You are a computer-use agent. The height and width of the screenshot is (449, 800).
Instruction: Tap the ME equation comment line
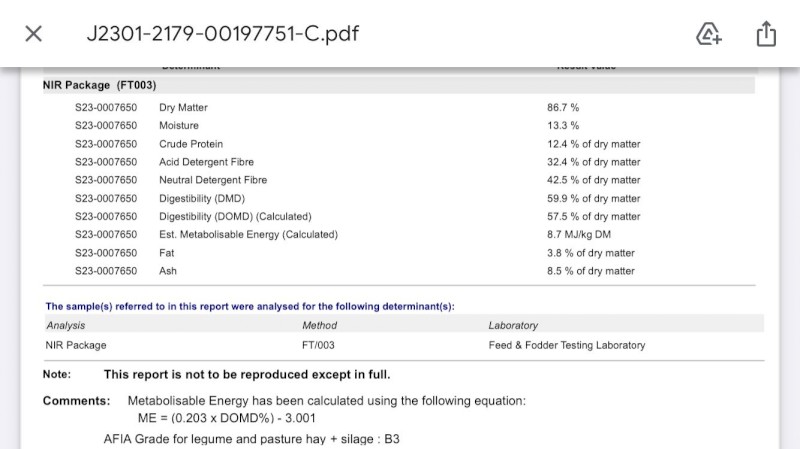coord(227,418)
